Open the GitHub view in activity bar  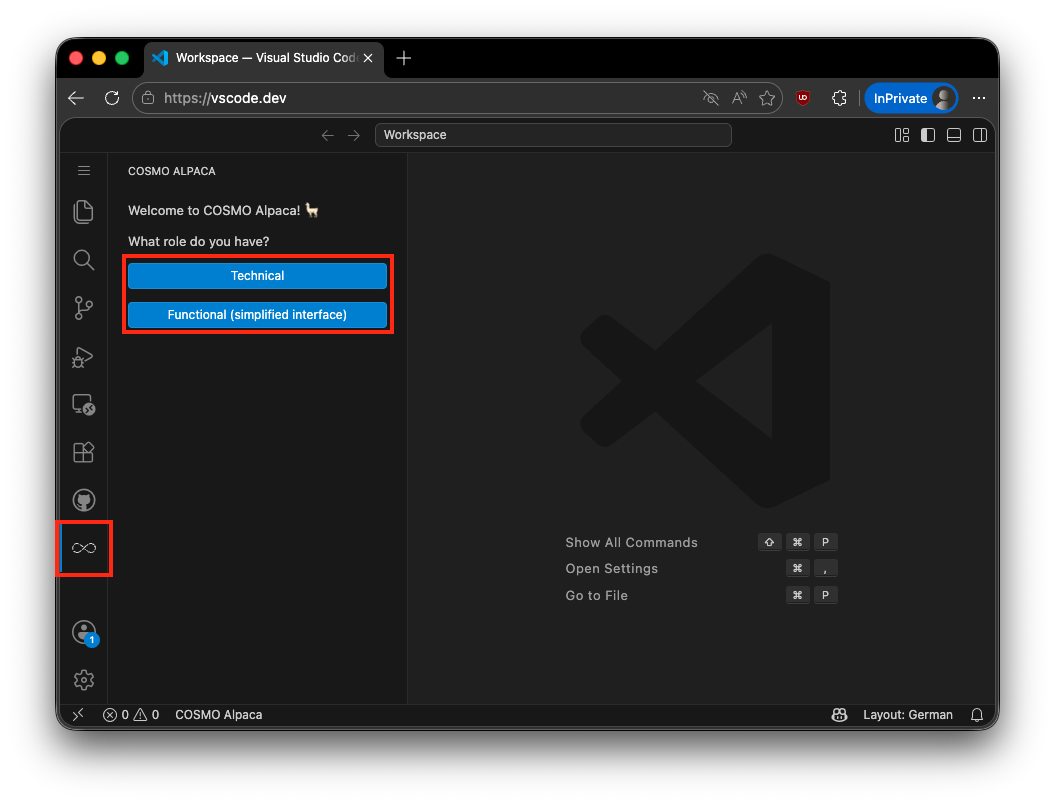(83, 500)
